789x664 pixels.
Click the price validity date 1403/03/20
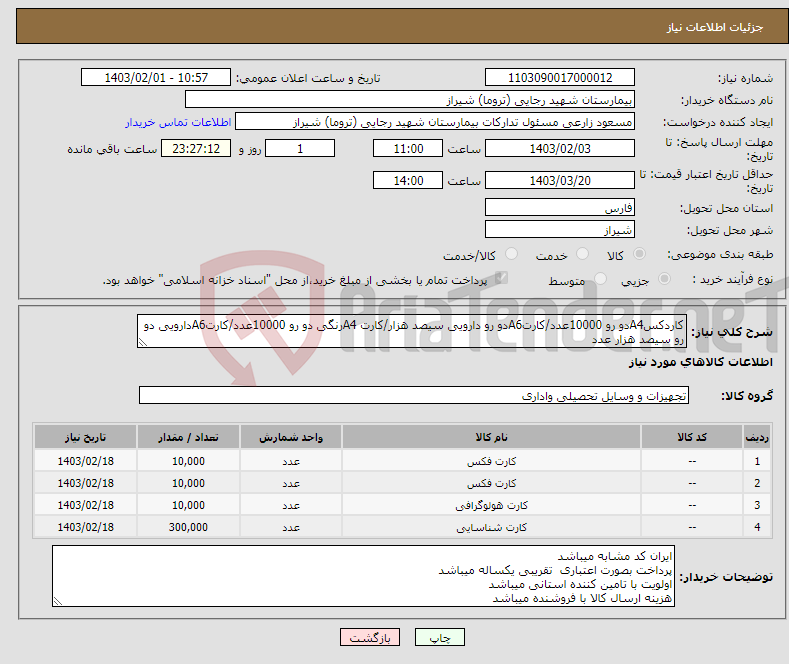[560, 180]
